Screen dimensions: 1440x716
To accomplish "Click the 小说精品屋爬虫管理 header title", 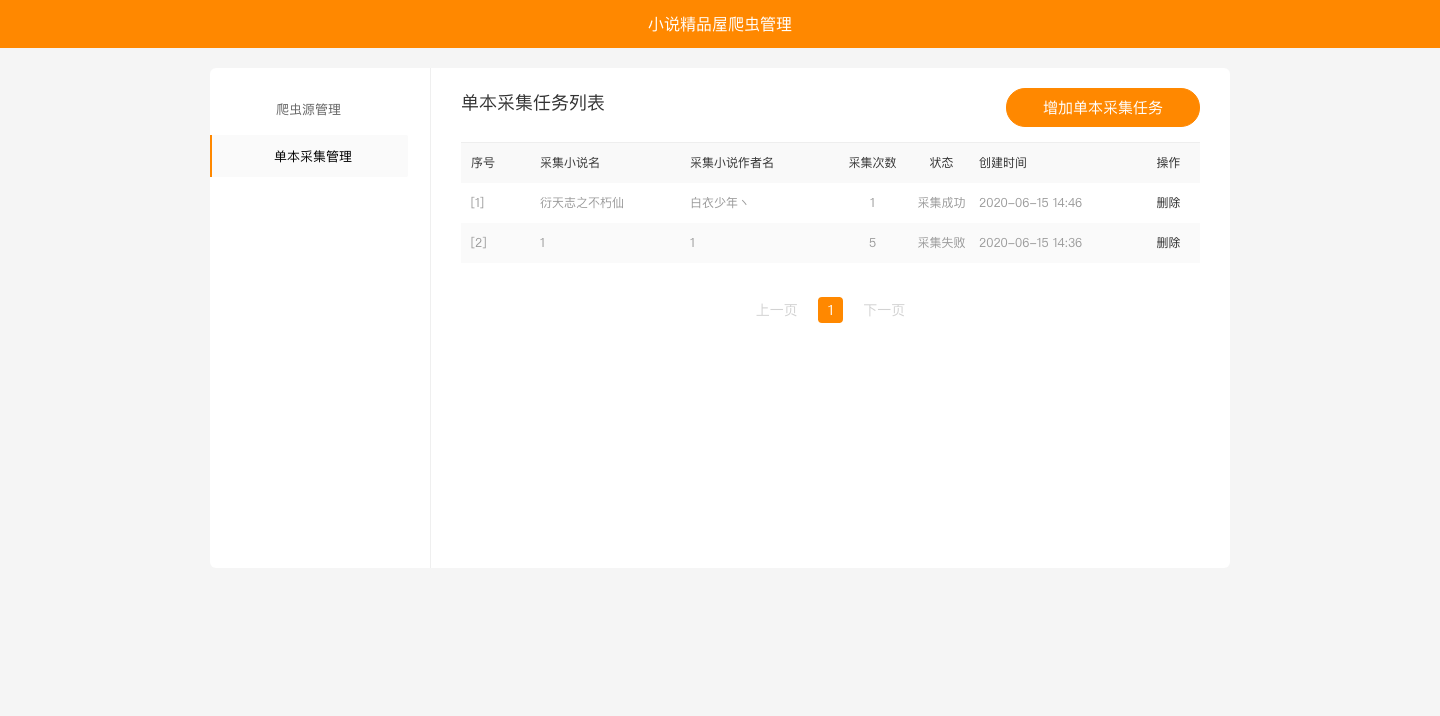I will point(720,24).
